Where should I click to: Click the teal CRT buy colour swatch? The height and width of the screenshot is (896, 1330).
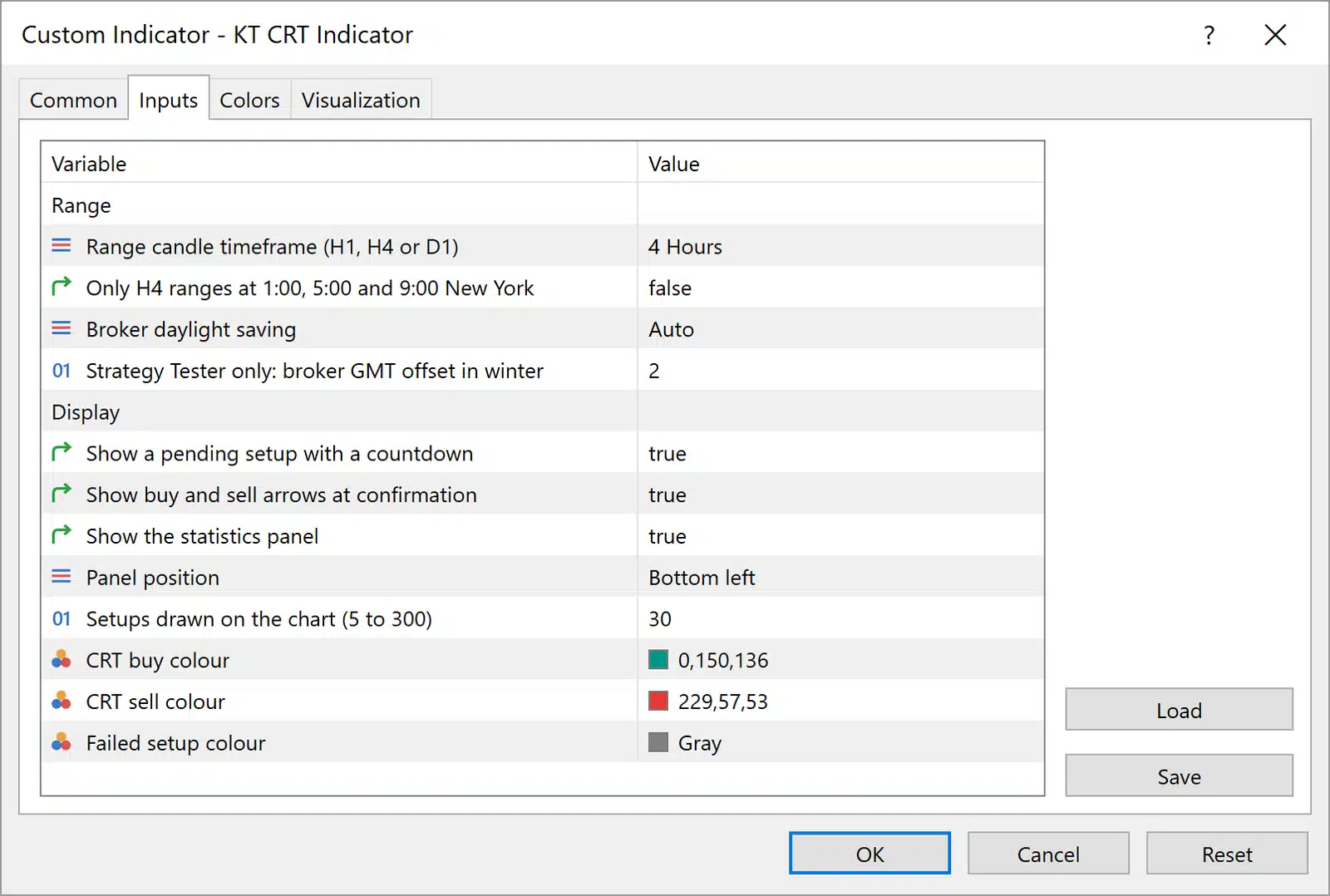point(658,660)
